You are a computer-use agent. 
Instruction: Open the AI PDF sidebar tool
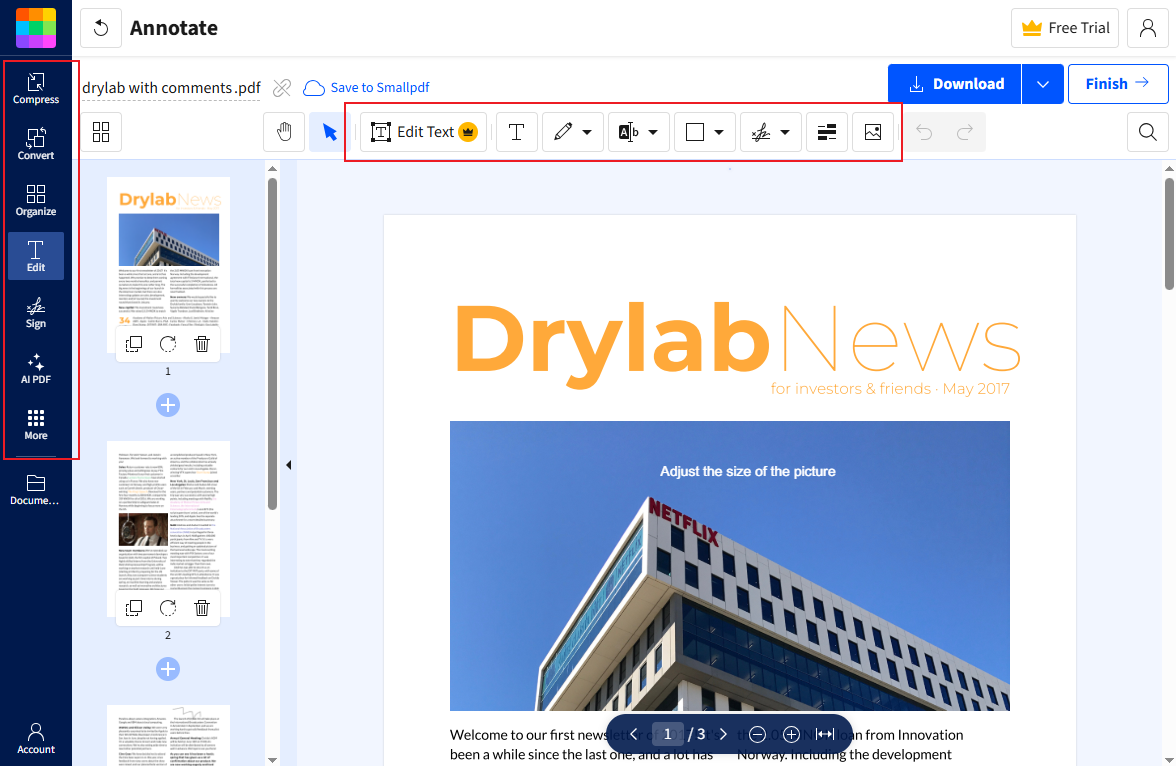[x=36, y=370]
